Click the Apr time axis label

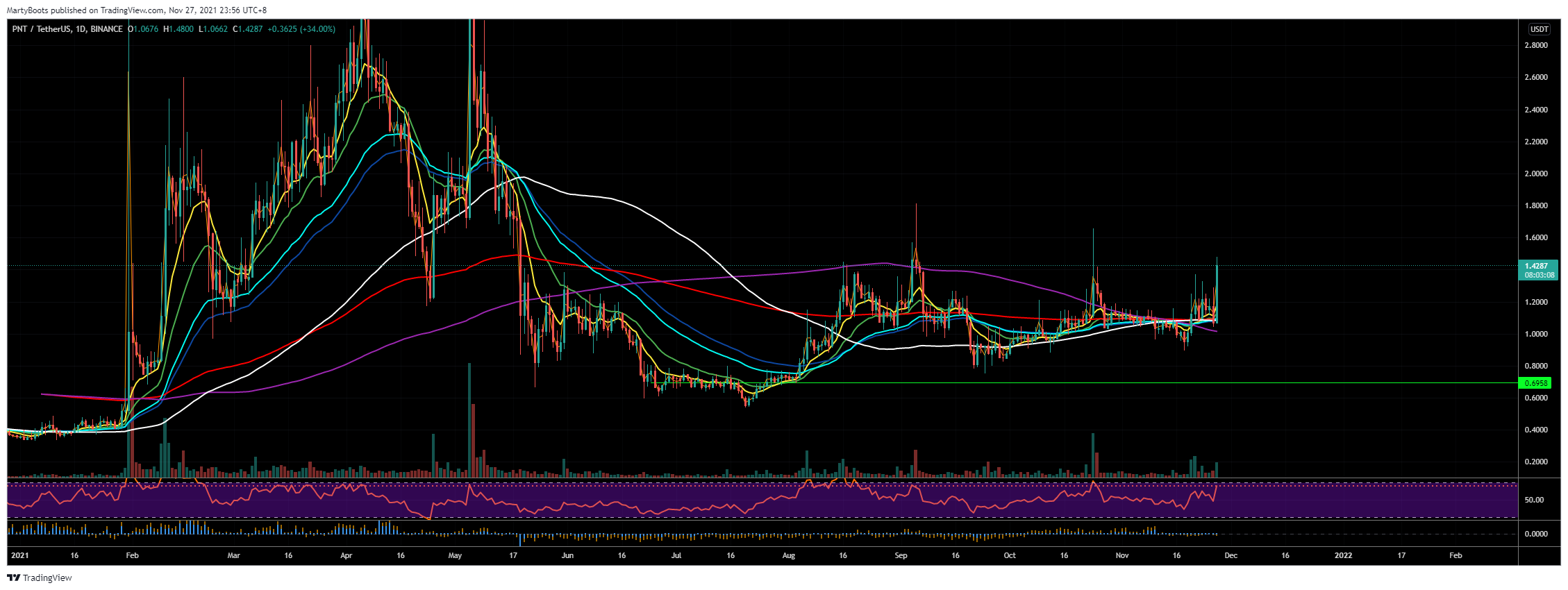[x=347, y=555]
